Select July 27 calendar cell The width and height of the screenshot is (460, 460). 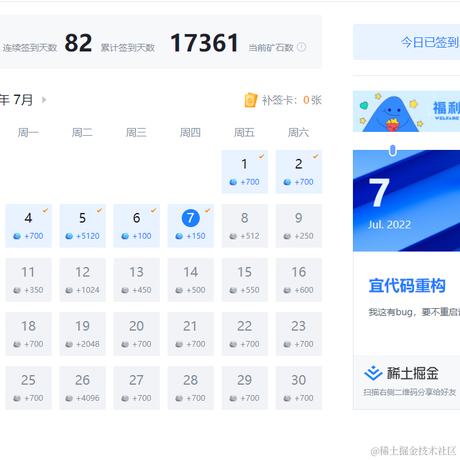(x=137, y=388)
